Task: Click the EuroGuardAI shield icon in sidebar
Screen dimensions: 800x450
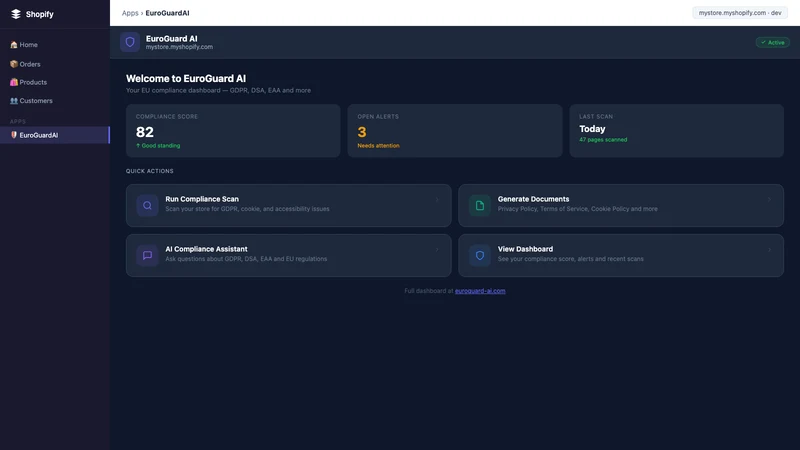Action: click(x=14, y=135)
